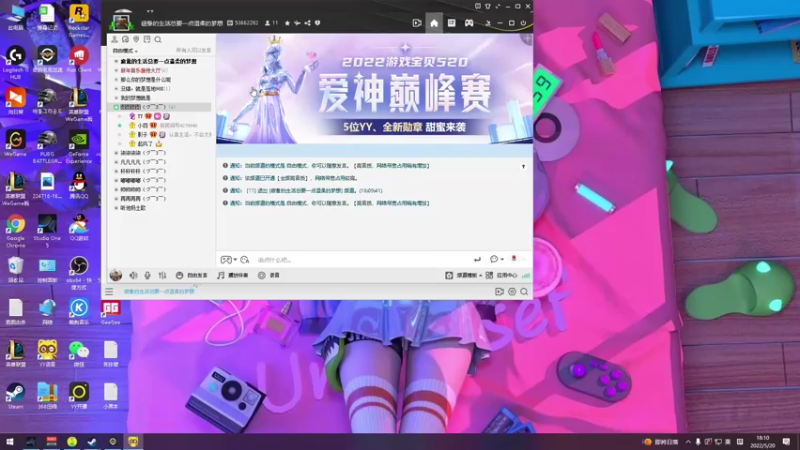Open the game emoji icon in chat input
Viewport: 800px width, 450px height.
pyautogui.click(x=226, y=260)
